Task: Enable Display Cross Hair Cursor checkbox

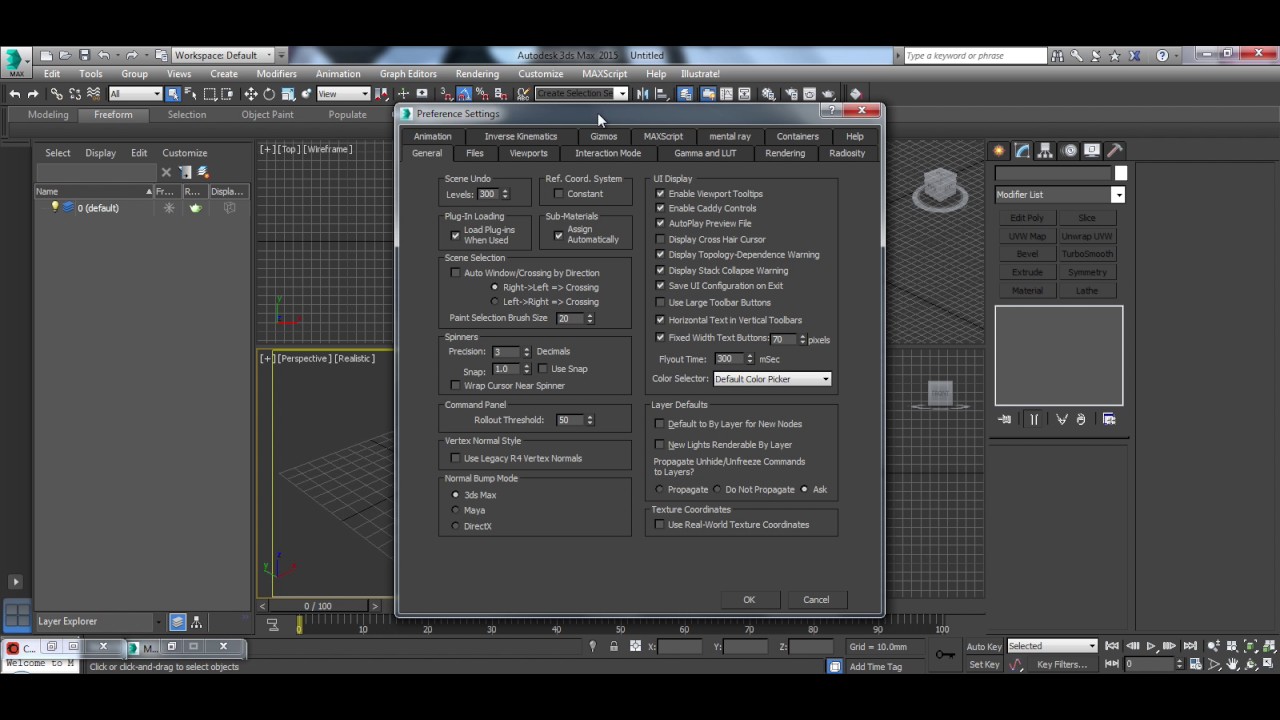Action: [x=660, y=240]
